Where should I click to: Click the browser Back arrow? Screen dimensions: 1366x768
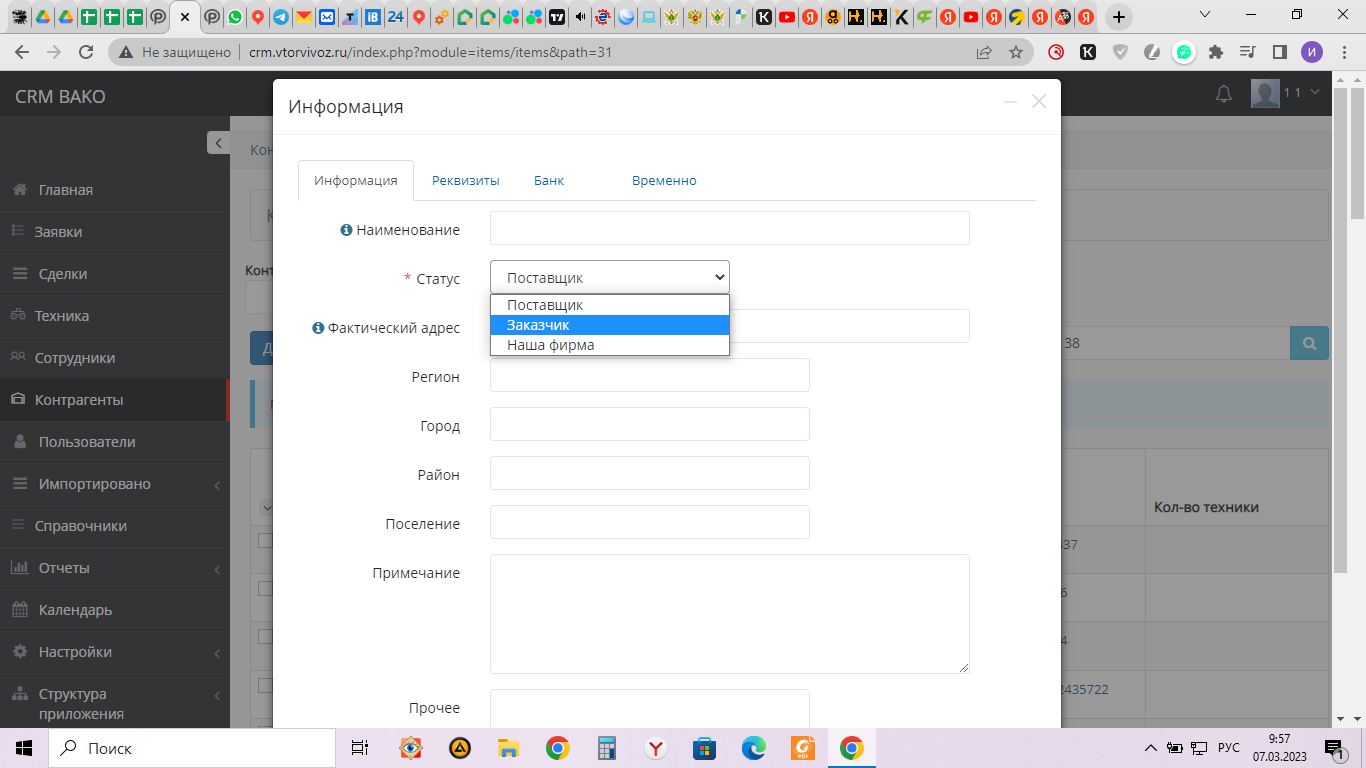point(22,52)
